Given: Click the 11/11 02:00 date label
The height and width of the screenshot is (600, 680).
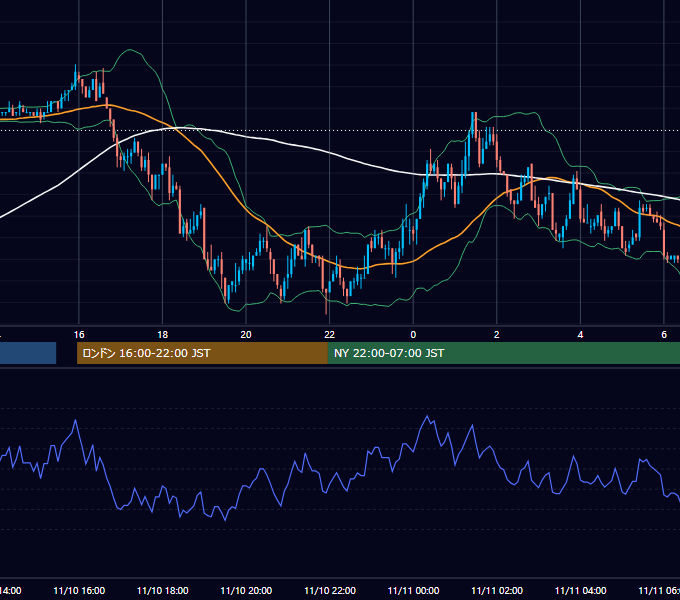Looking at the screenshot, I should [x=497, y=591].
